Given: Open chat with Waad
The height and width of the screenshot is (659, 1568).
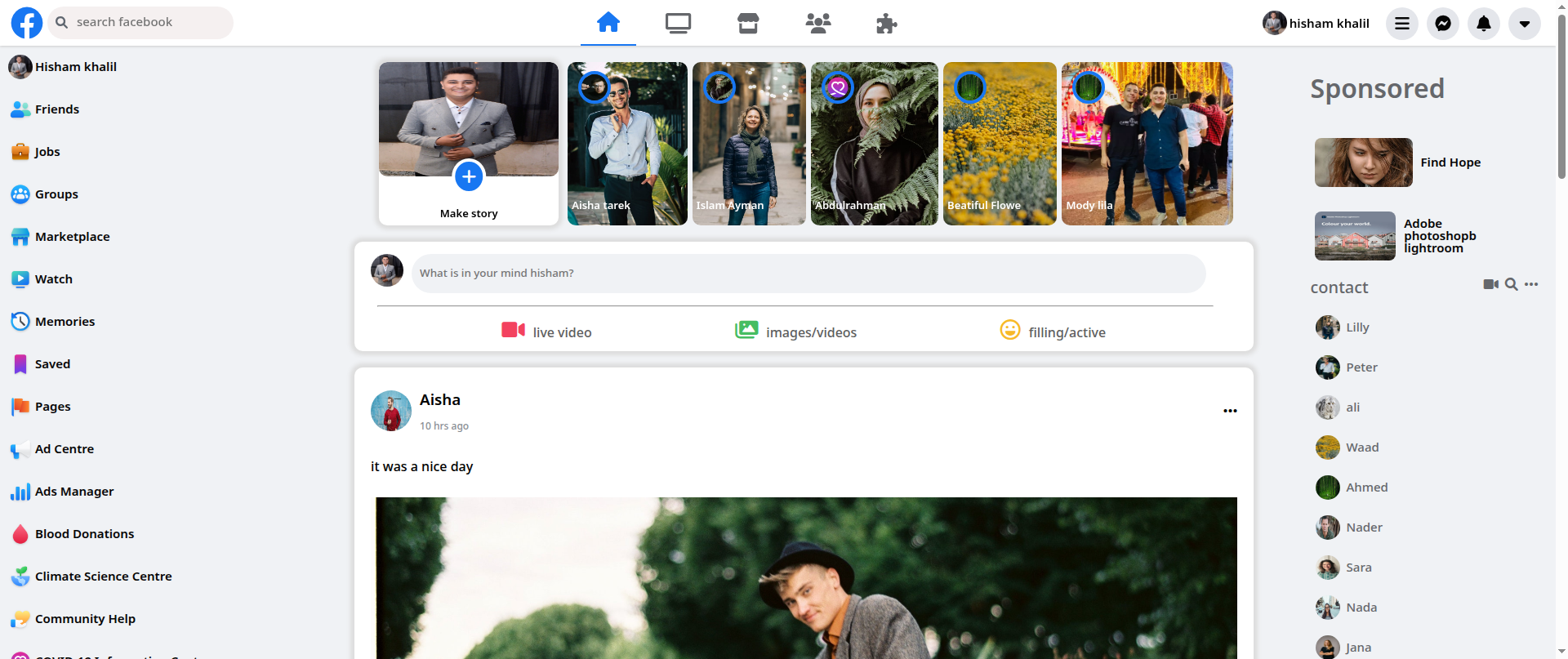Looking at the screenshot, I should click(x=1347, y=447).
